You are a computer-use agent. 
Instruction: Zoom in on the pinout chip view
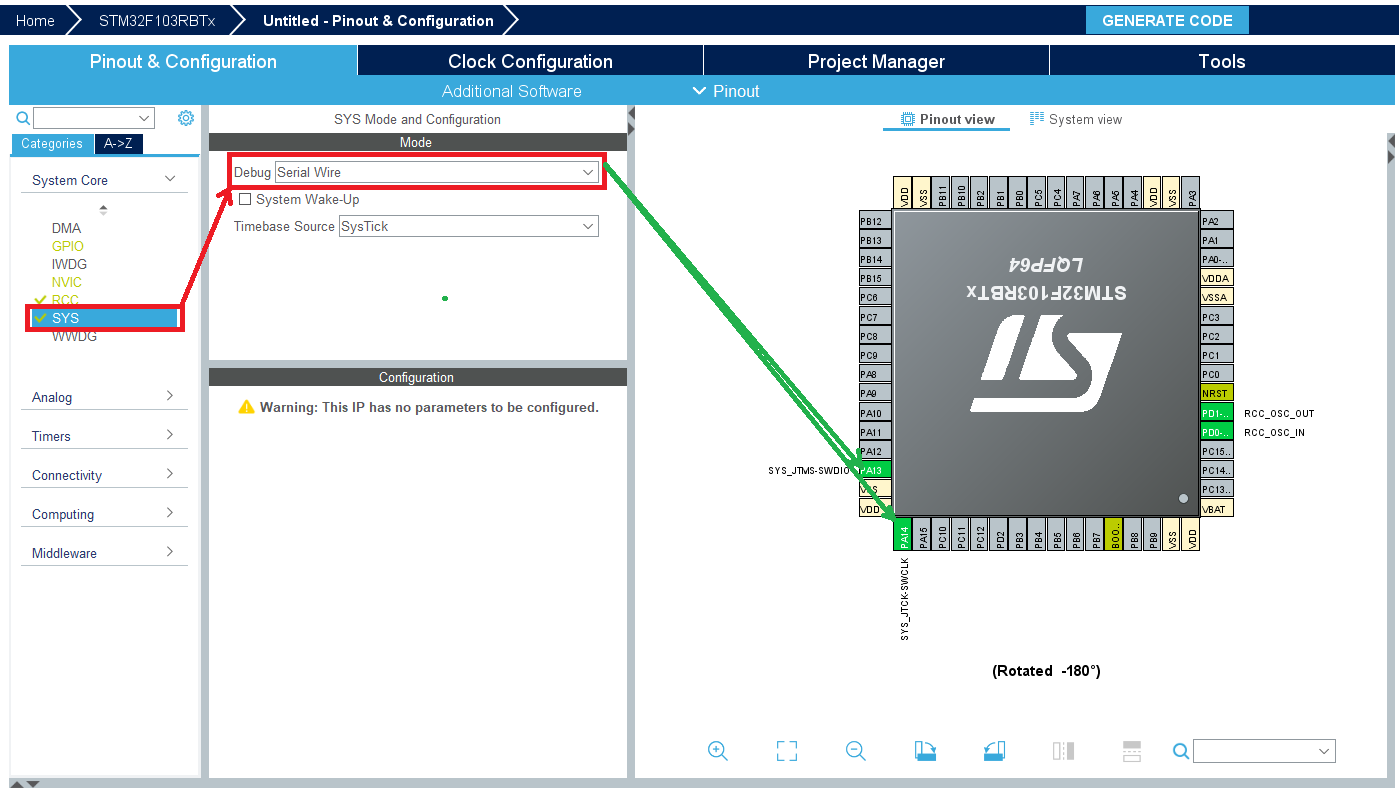point(717,751)
